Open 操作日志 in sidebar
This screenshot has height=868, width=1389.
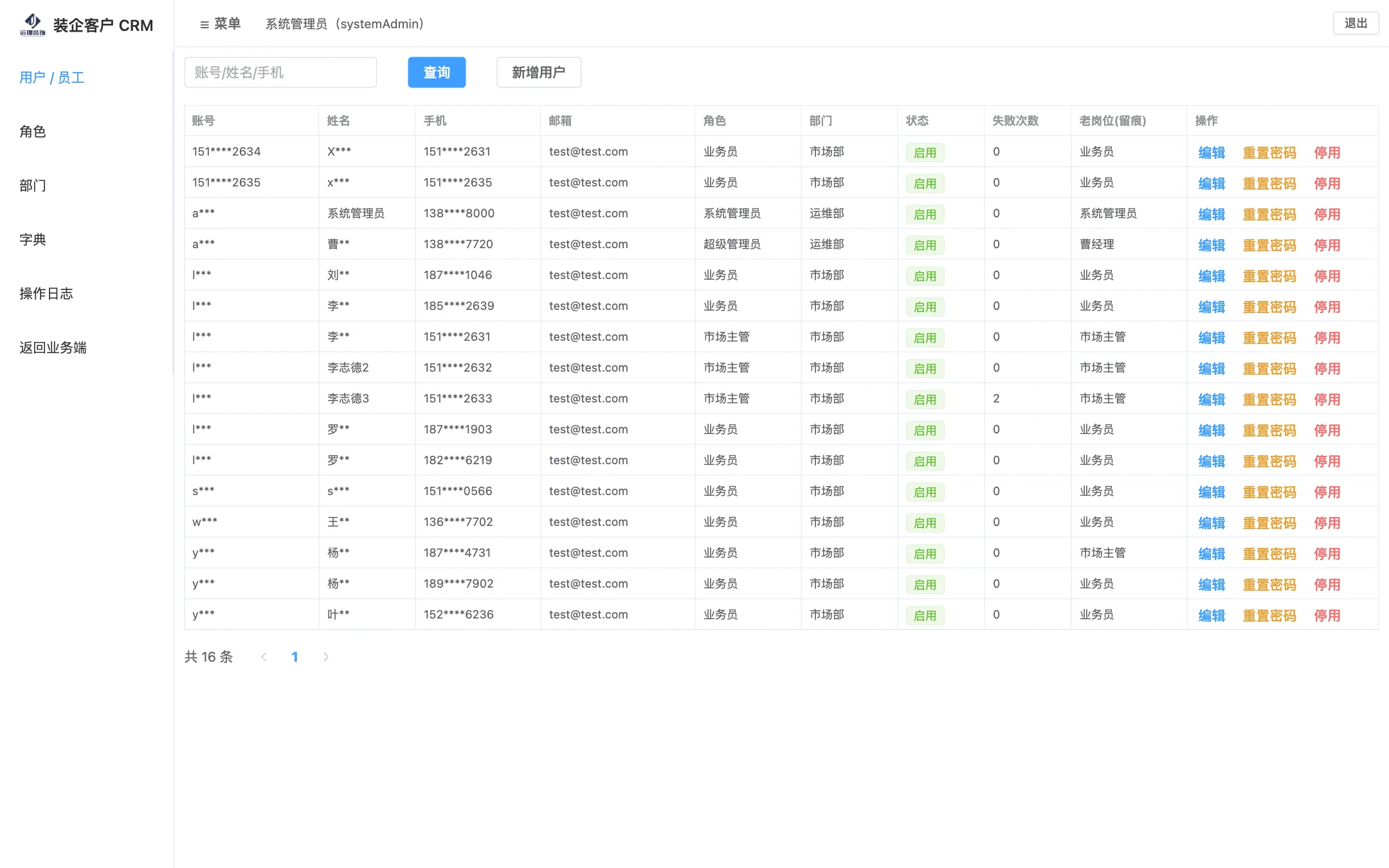pyautogui.click(x=46, y=294)
